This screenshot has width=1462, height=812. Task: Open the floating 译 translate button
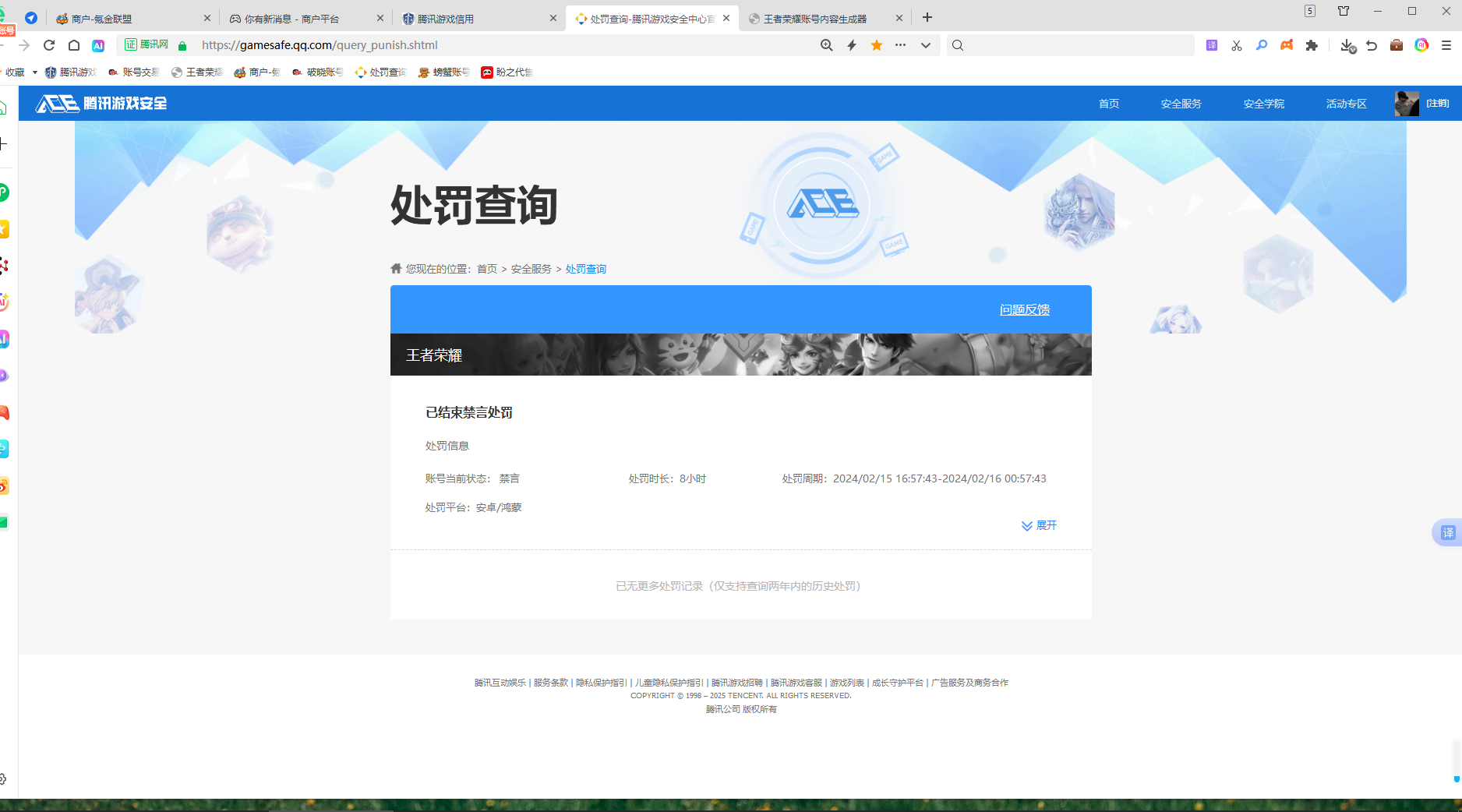click(1447, 533)
